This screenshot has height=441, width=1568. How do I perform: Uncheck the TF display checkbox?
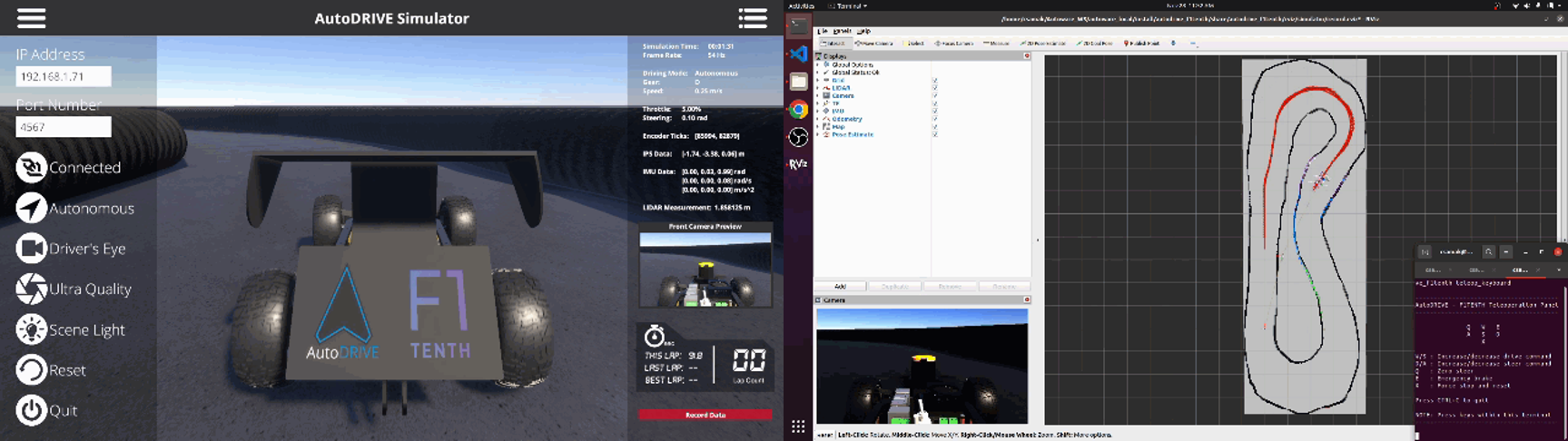pyautogui.click(x=935, y=103)
